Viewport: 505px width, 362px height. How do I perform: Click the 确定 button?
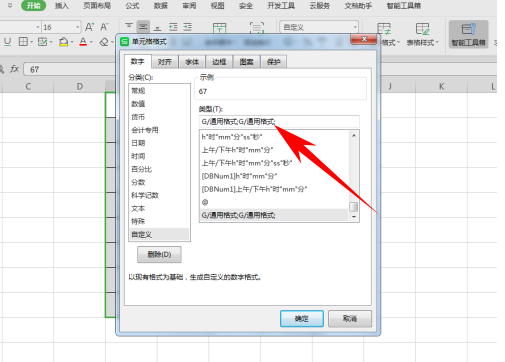click(302, 319)
